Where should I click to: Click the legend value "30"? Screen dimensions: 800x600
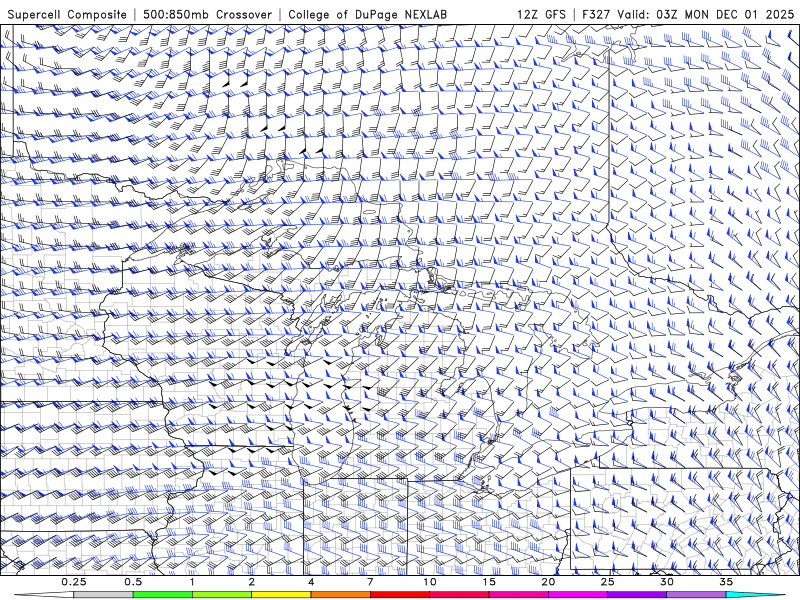coord(667,582)
